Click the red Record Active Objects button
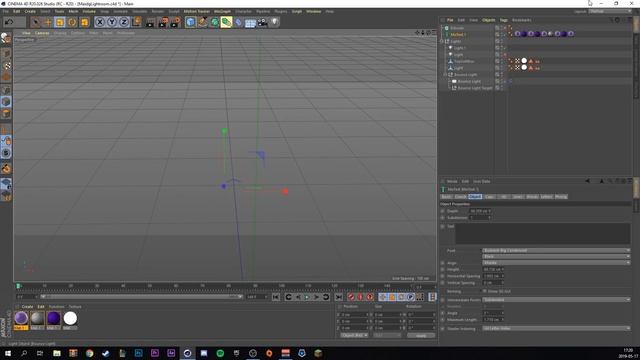This screenshot has height=360, width=640. pyautogui.click(x=351, y=297)
